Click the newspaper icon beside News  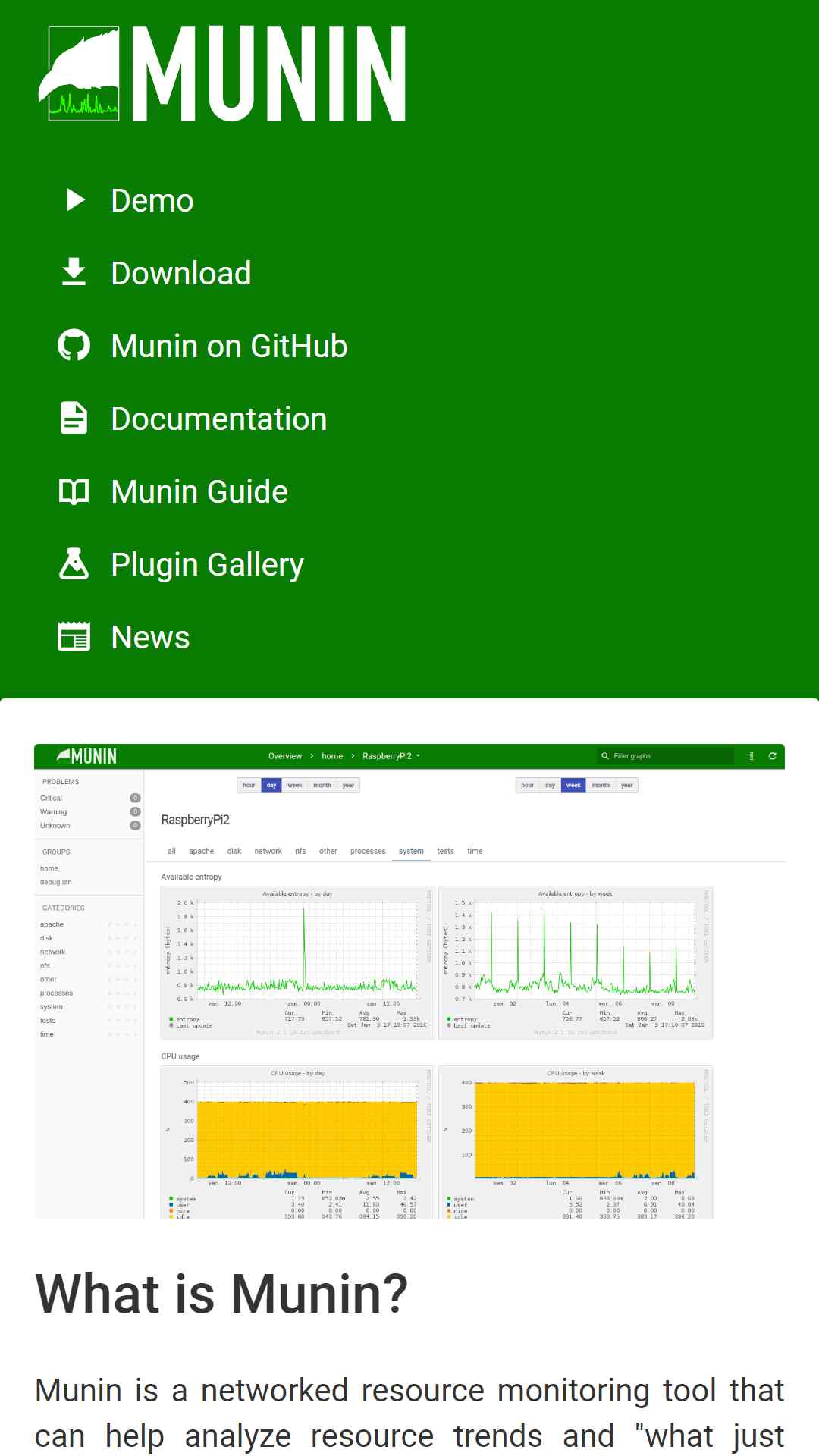point(74,637)
